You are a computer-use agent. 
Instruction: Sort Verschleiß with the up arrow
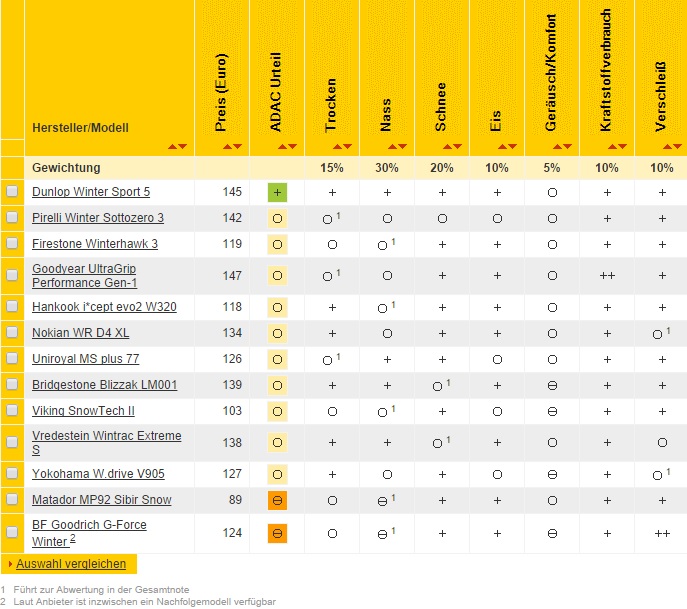coord(667,146)
